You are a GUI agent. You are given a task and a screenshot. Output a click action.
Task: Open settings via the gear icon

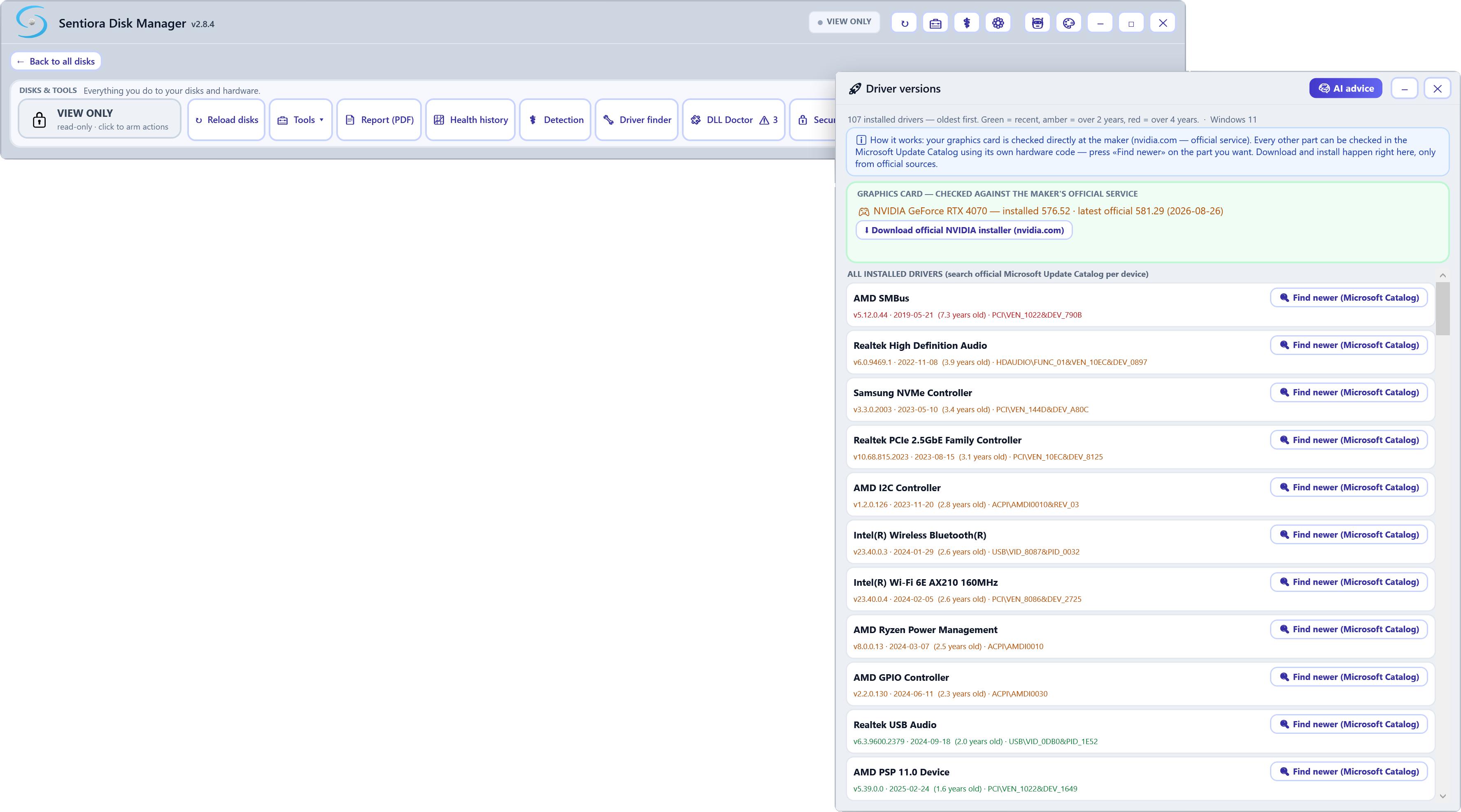pyautogui.click(x=998, y=23)
